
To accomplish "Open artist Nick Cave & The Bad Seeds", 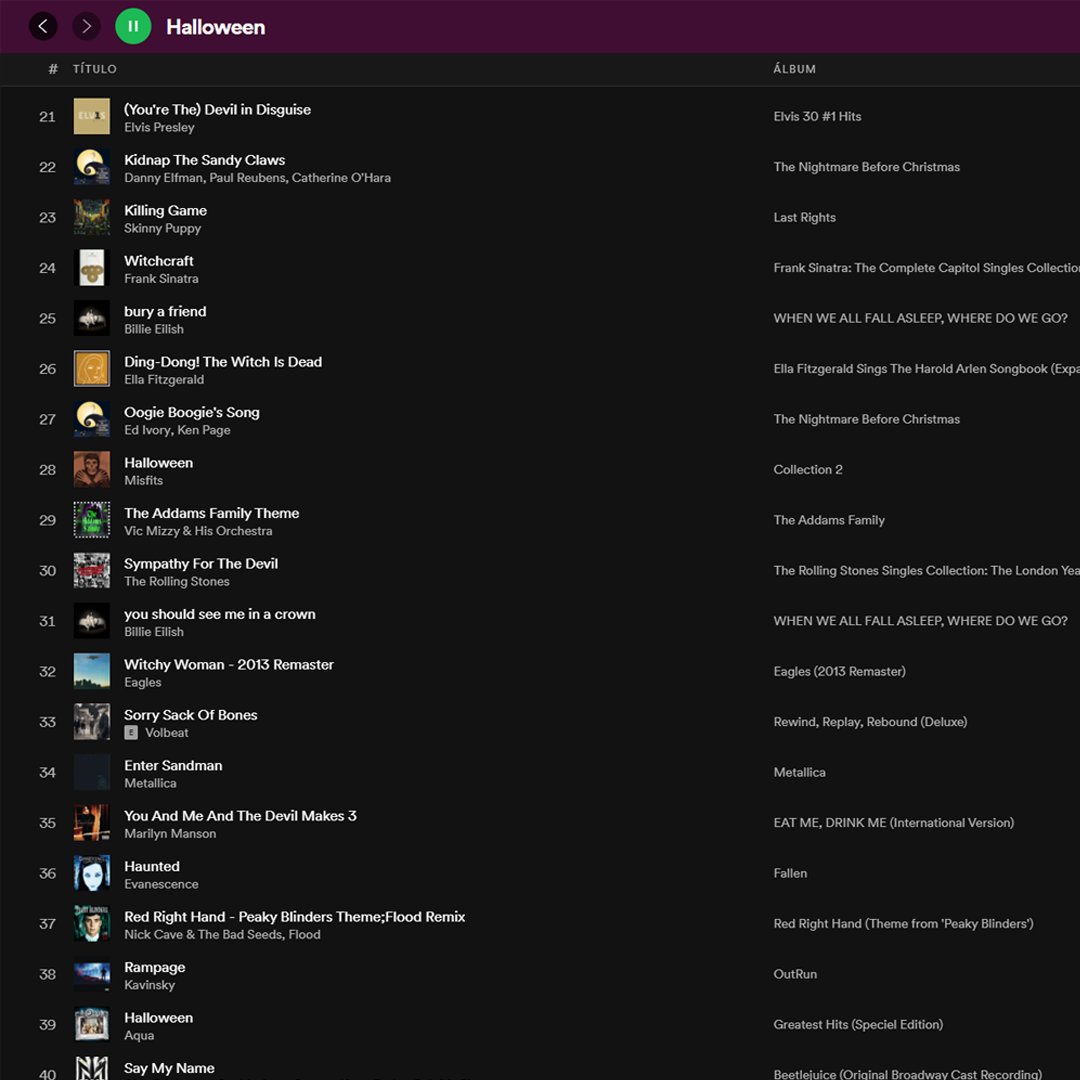I will coord(203,934).
